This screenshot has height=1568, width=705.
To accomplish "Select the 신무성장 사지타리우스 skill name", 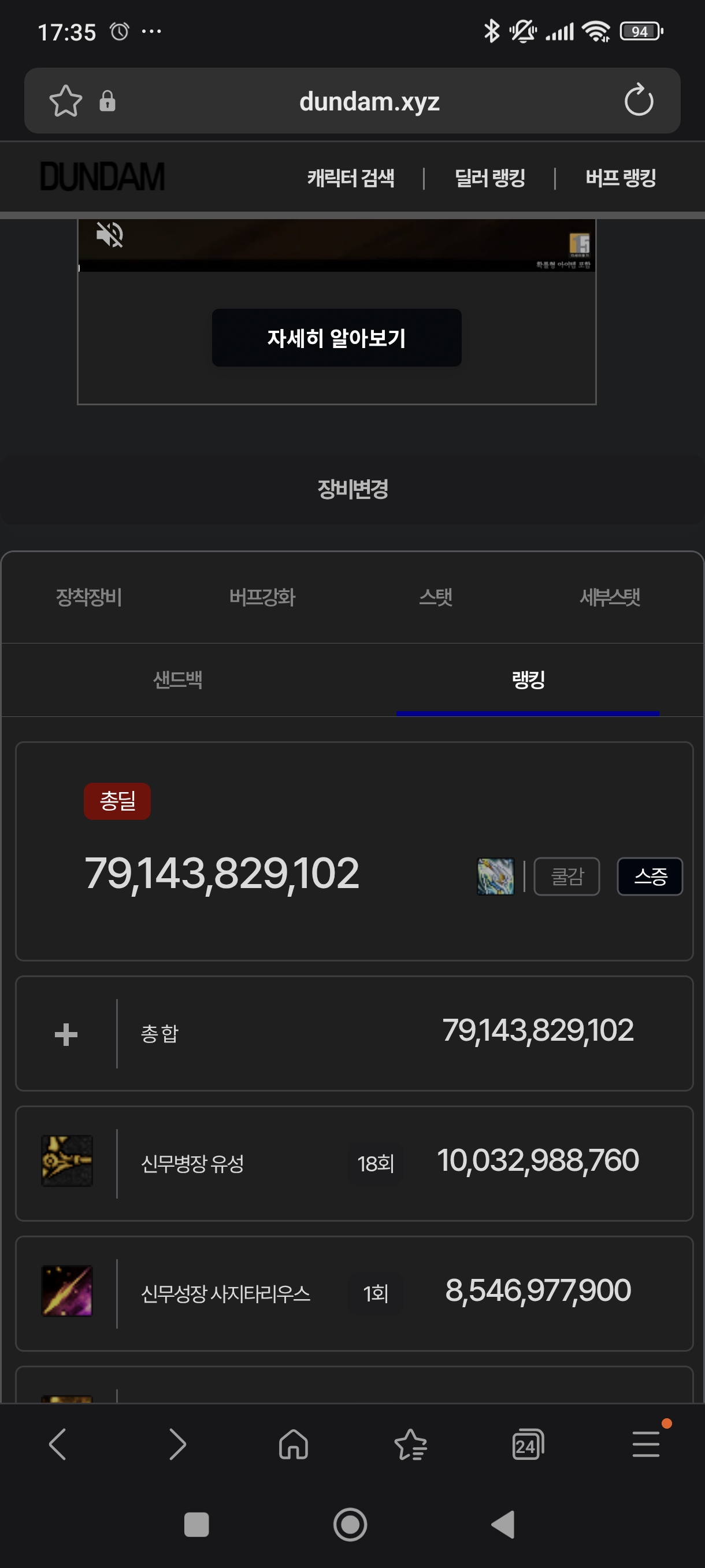I will (226, 1293).
